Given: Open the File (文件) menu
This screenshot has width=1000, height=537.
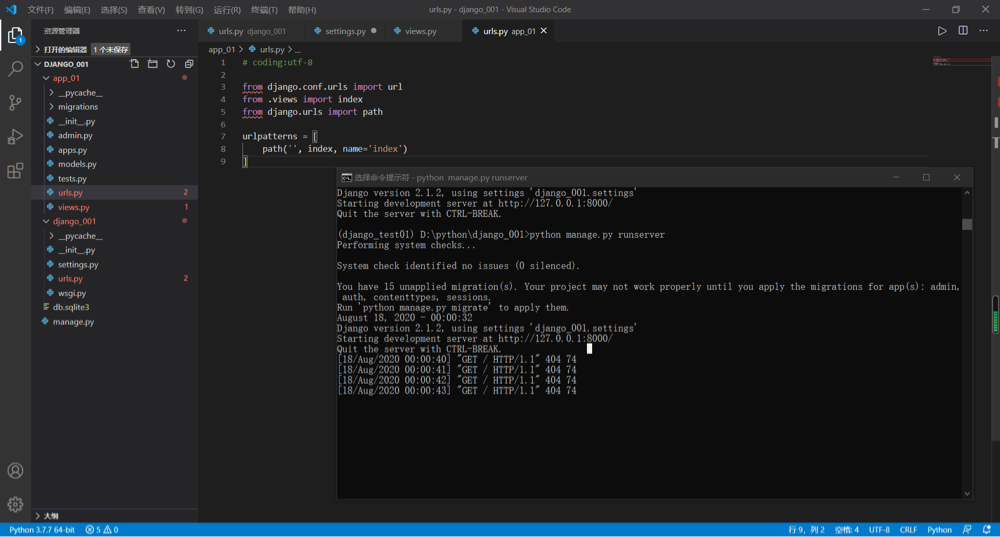Looking at the screenshot, I should (40, 10).
